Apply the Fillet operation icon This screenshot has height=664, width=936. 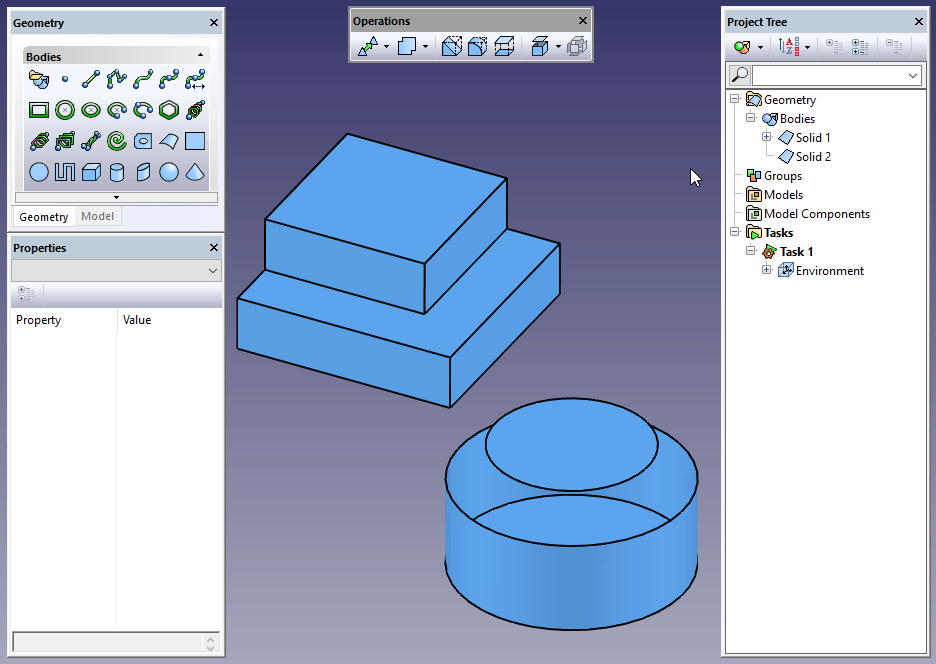pyautogui.click(x=478, y=46)
